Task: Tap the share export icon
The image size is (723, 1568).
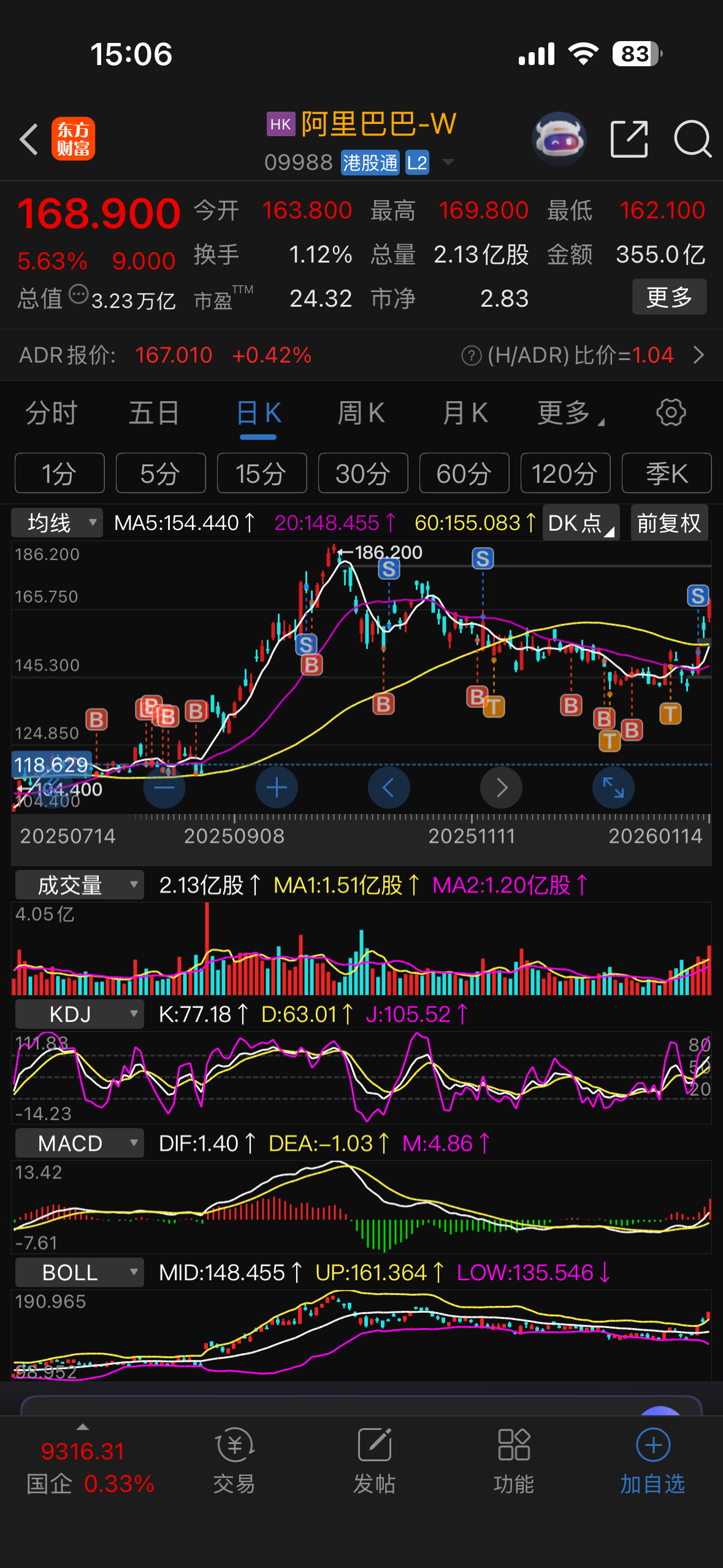Action: 629,139
